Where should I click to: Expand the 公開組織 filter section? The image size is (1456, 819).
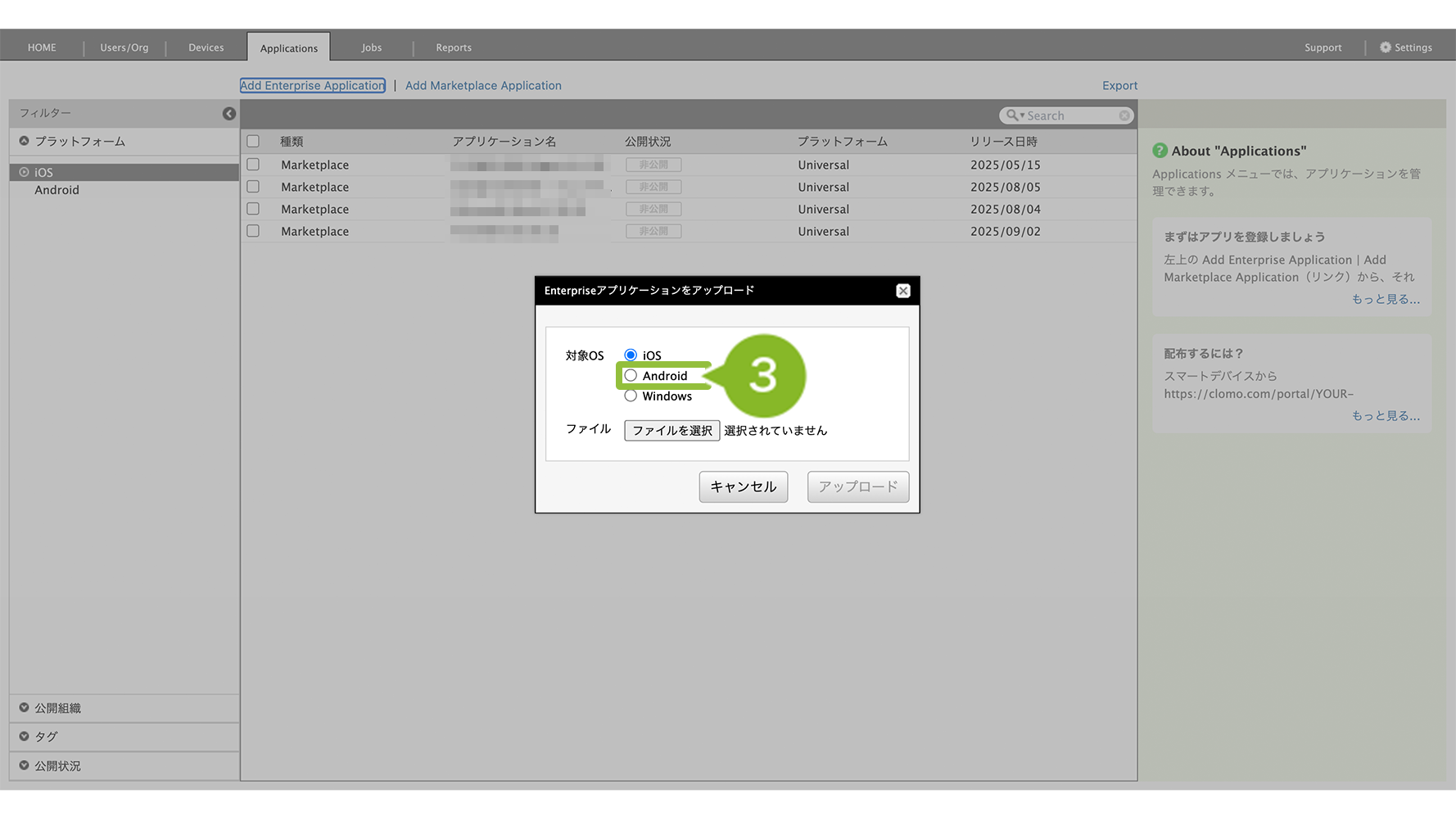25,708
